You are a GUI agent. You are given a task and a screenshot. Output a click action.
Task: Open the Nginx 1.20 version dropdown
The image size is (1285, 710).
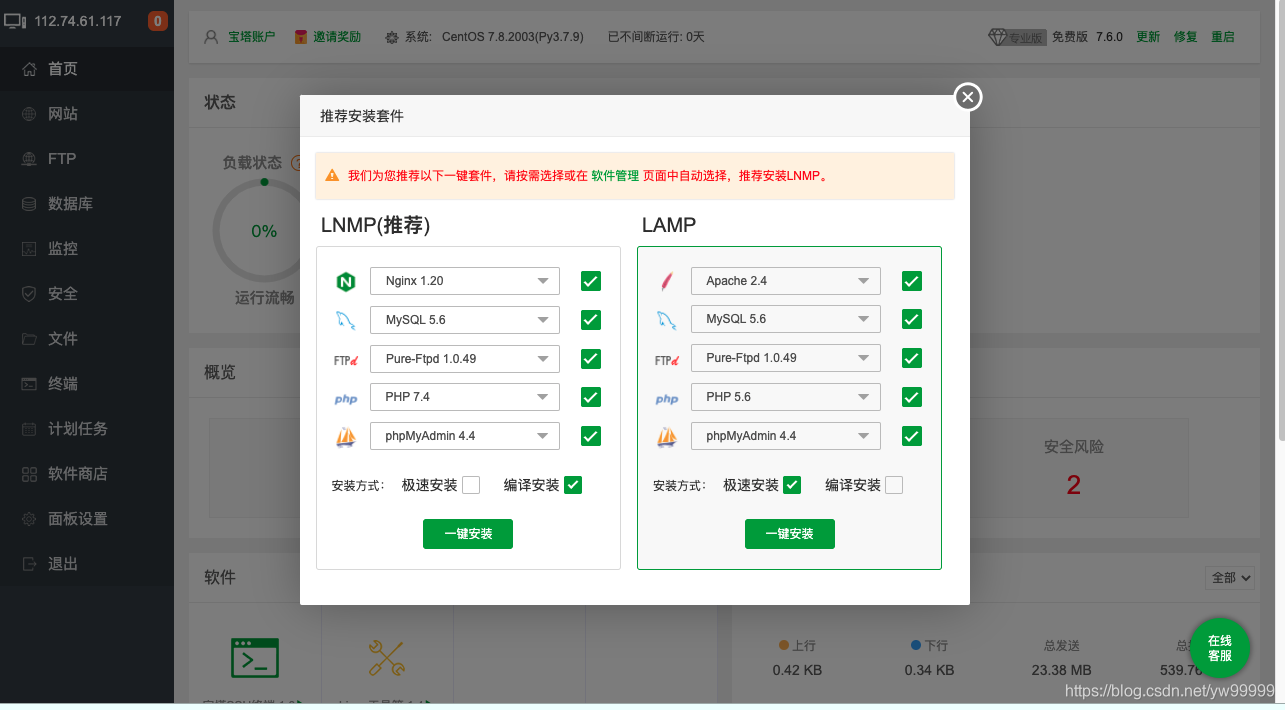click(x=465, y=281)
